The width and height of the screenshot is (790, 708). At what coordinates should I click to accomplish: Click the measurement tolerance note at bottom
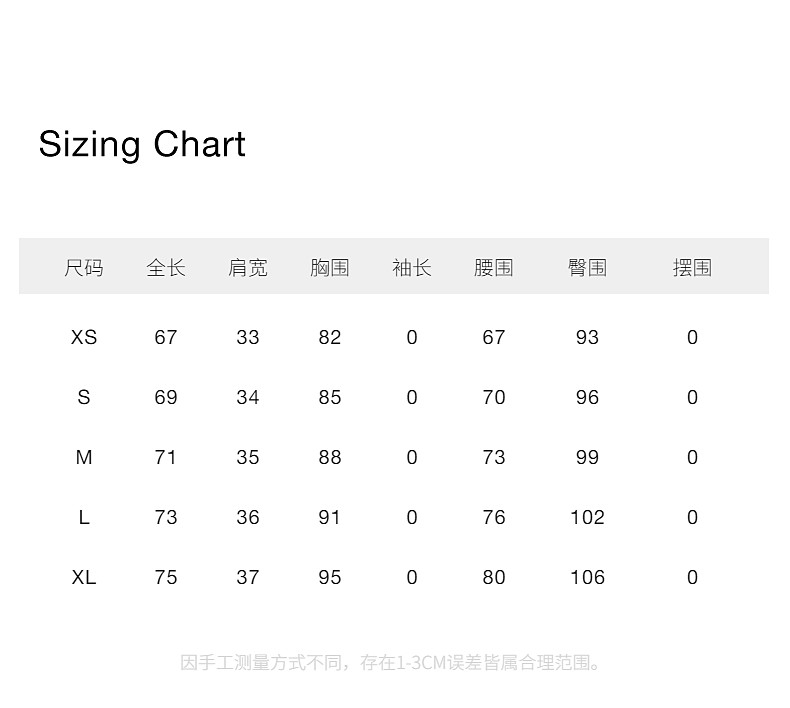[x=393, y=663]
